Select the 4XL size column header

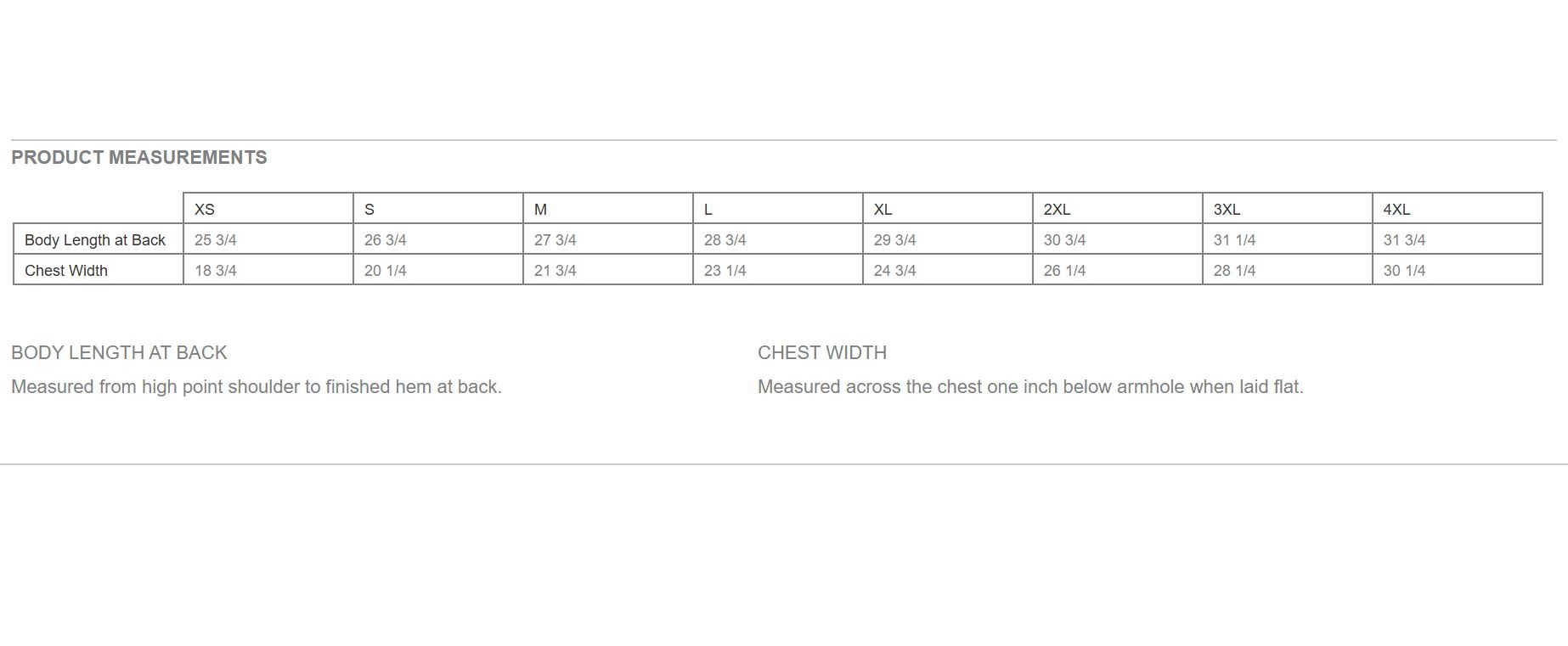click(1396, 210)
